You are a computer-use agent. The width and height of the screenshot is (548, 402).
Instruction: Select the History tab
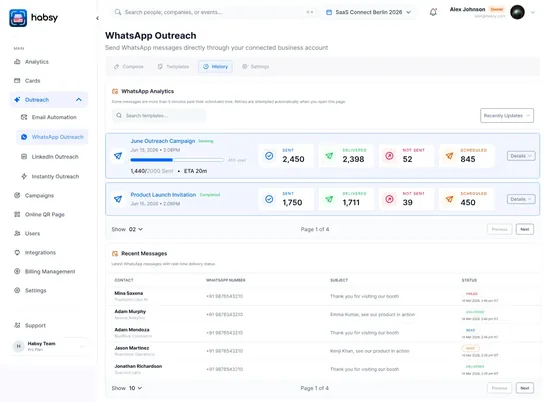point(216,66)
